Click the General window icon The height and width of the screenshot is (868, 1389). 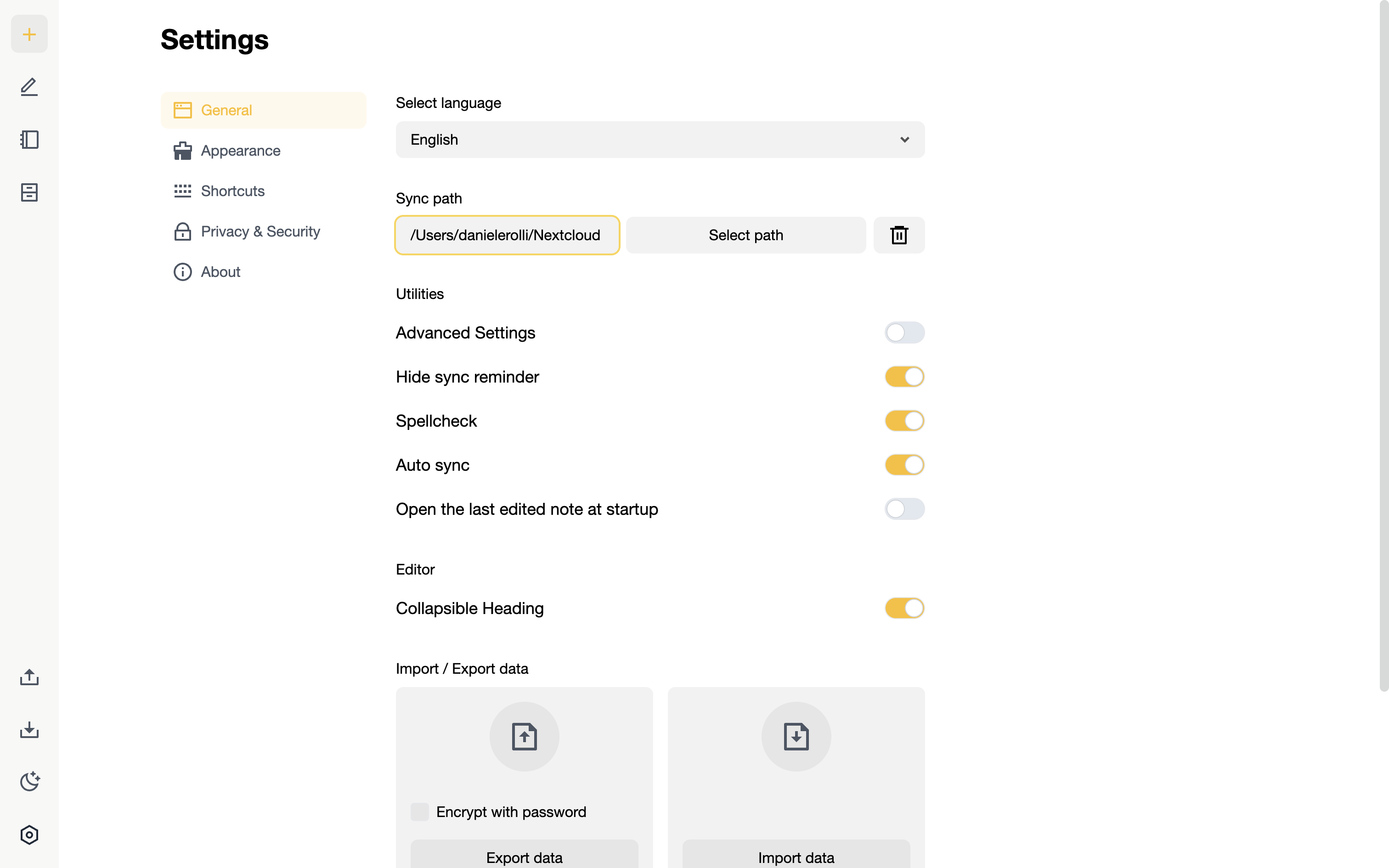tap(182, 110)
